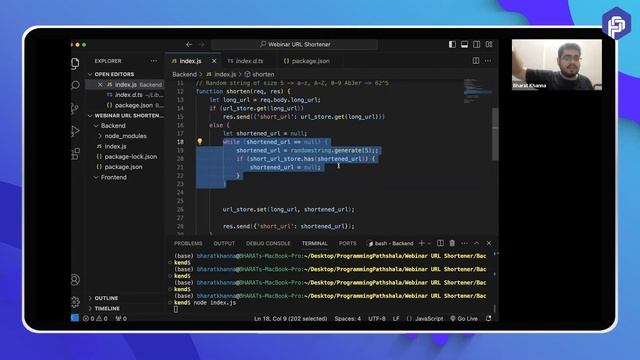Create a new terminal with plus icon
Image resolution: width=640 pixels, height=360 pixels.
[x=422, y=243]
